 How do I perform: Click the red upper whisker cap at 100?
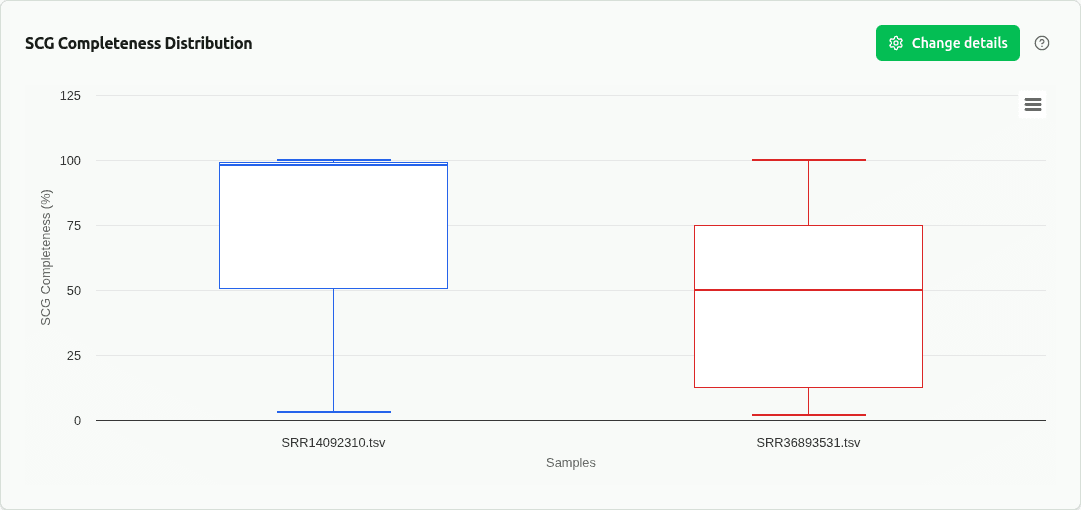pyautogui.click(x=808, y=160)
